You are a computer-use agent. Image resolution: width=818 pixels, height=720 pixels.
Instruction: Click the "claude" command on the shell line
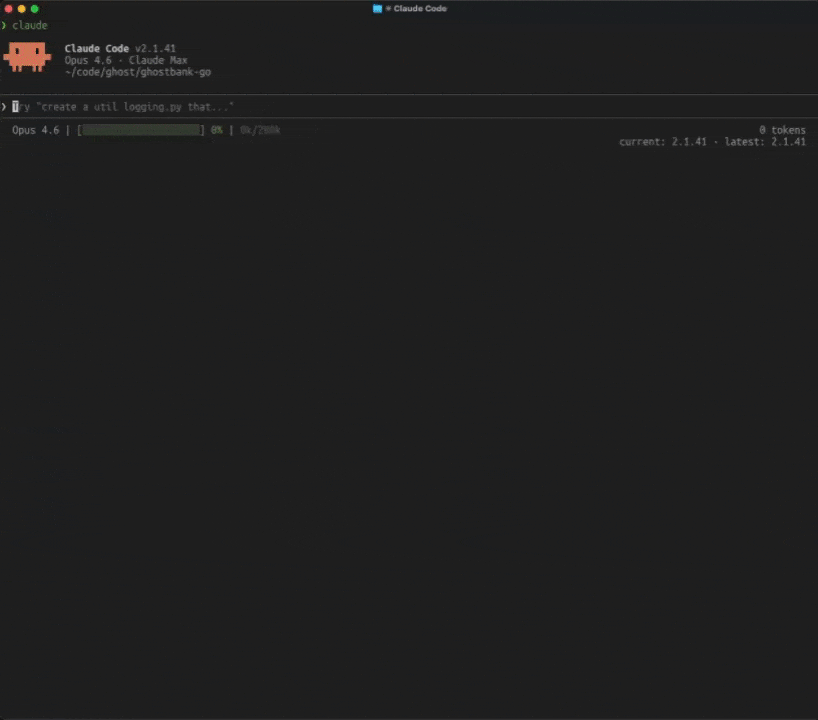coord(30,25)
